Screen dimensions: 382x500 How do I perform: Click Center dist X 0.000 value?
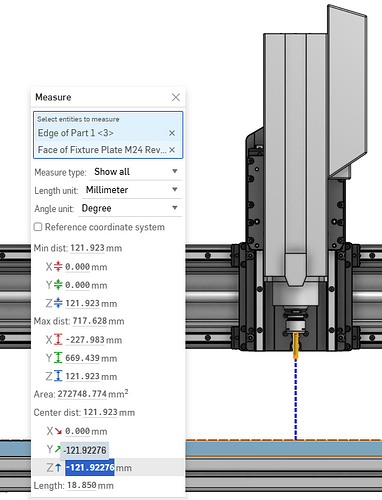[78, 431]
